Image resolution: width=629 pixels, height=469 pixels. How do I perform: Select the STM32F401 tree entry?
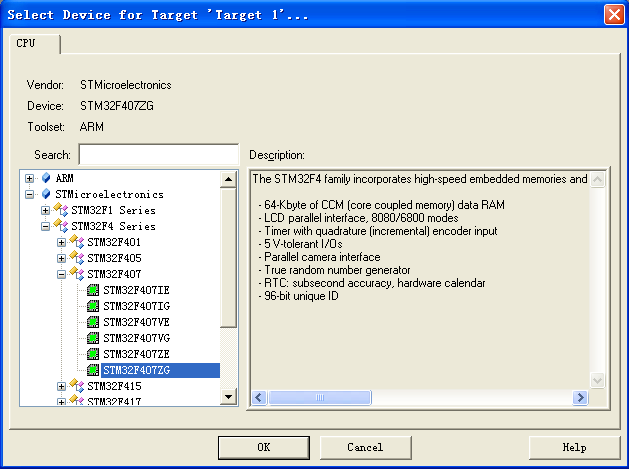tap(114, 242)
